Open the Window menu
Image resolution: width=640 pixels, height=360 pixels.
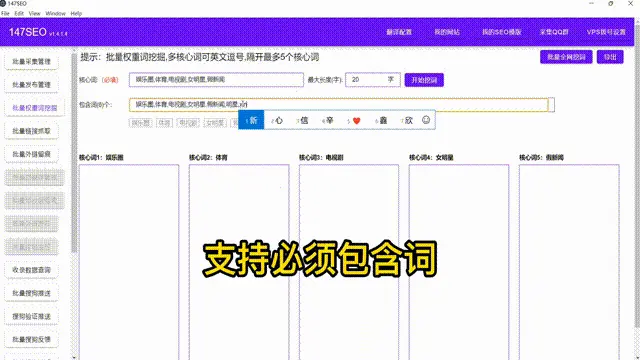[56, 13]
